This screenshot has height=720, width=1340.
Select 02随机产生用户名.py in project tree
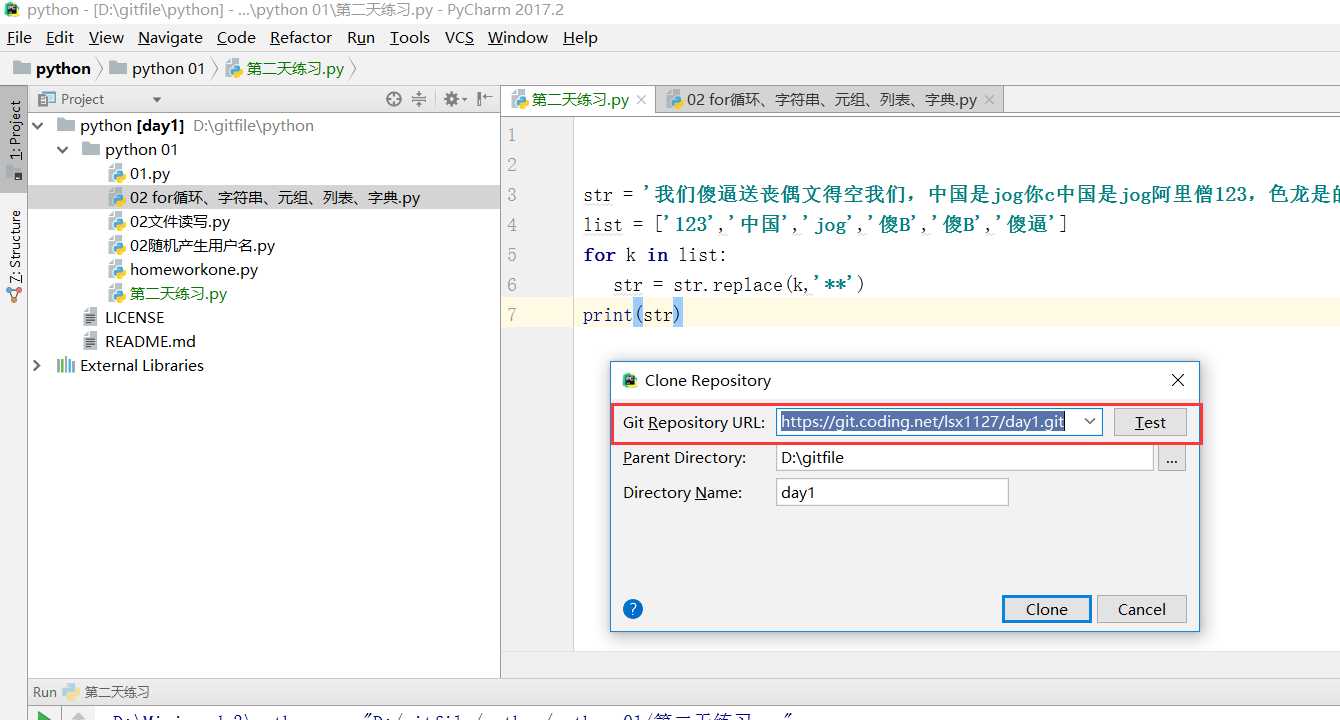pos(202,246)
